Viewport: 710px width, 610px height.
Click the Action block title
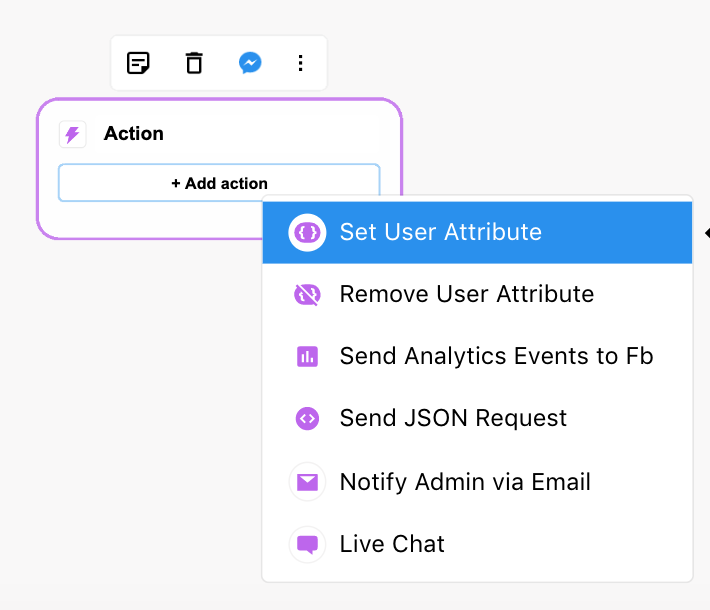click(134, 134)
